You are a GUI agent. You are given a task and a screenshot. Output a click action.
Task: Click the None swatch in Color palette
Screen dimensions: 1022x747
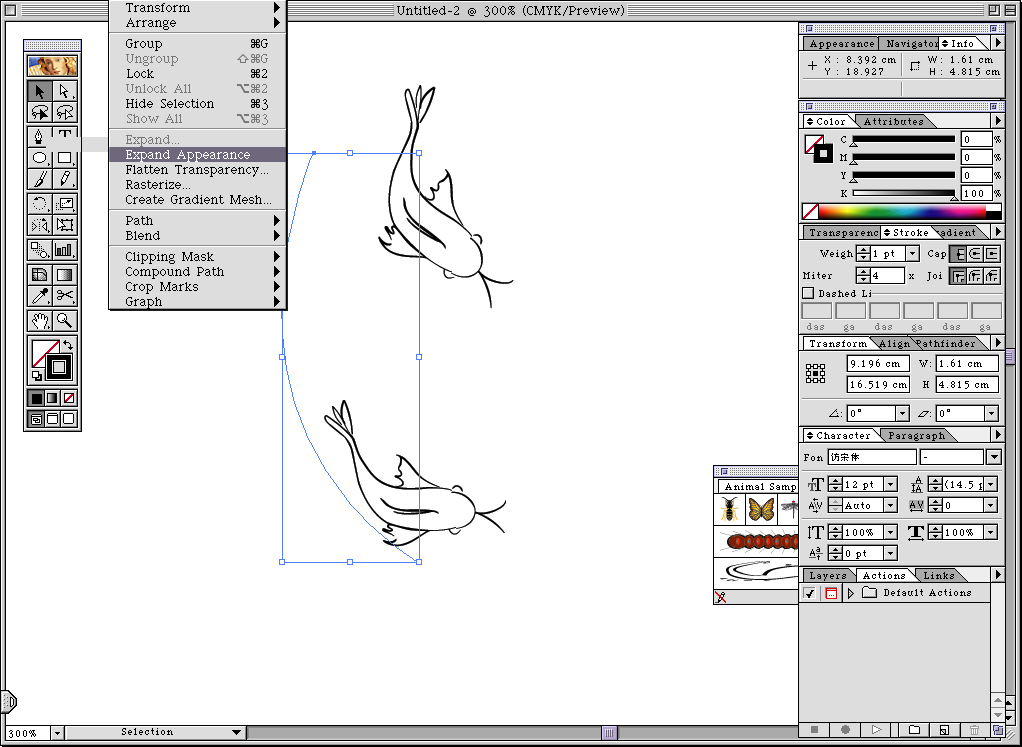(810, 211)
